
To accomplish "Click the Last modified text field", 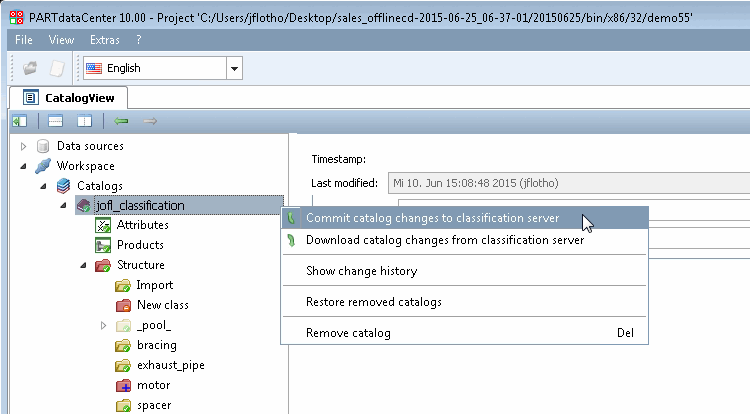I will coord(569,183).
